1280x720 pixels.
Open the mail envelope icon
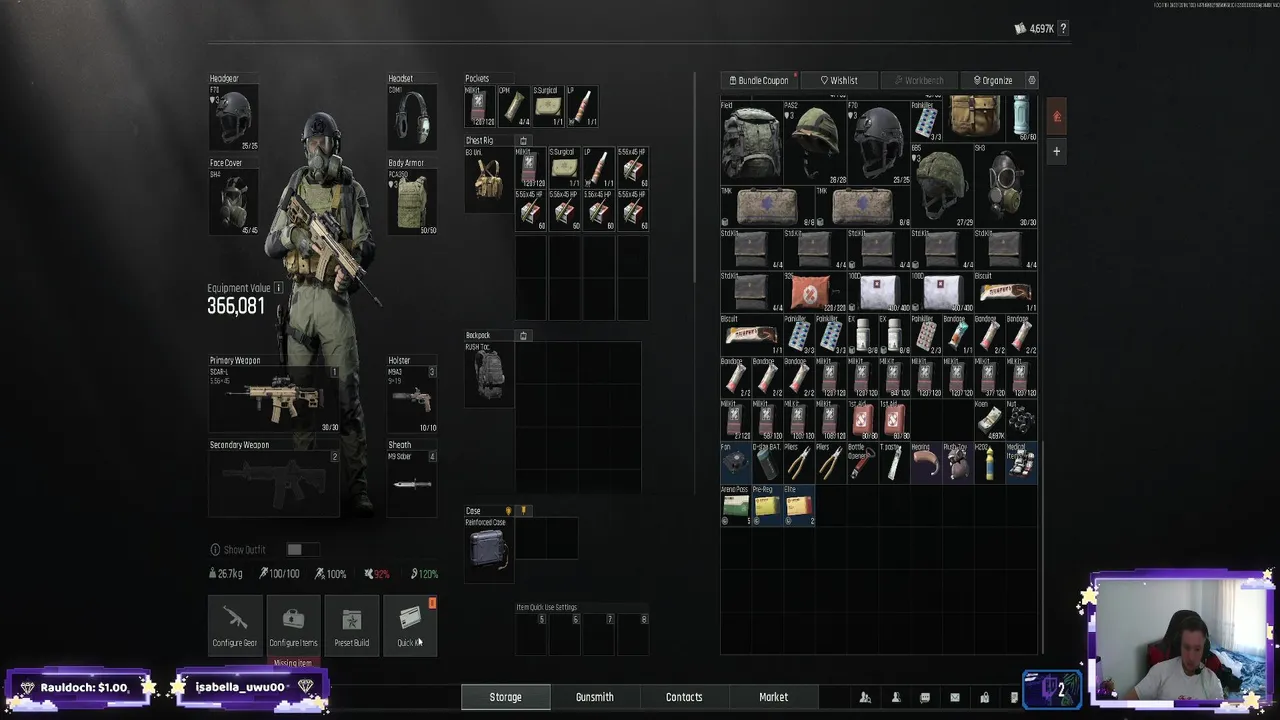(x=955, y=697)
